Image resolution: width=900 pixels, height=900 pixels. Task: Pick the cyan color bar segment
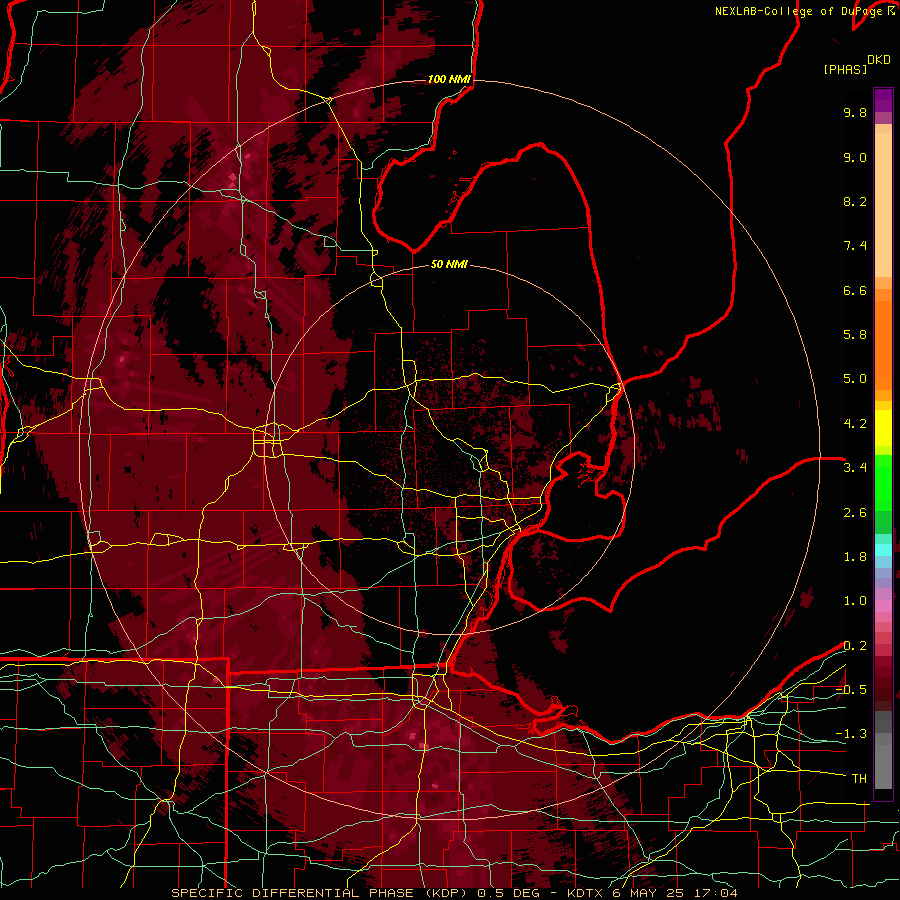pyautogui.click(x=883, y=549)
